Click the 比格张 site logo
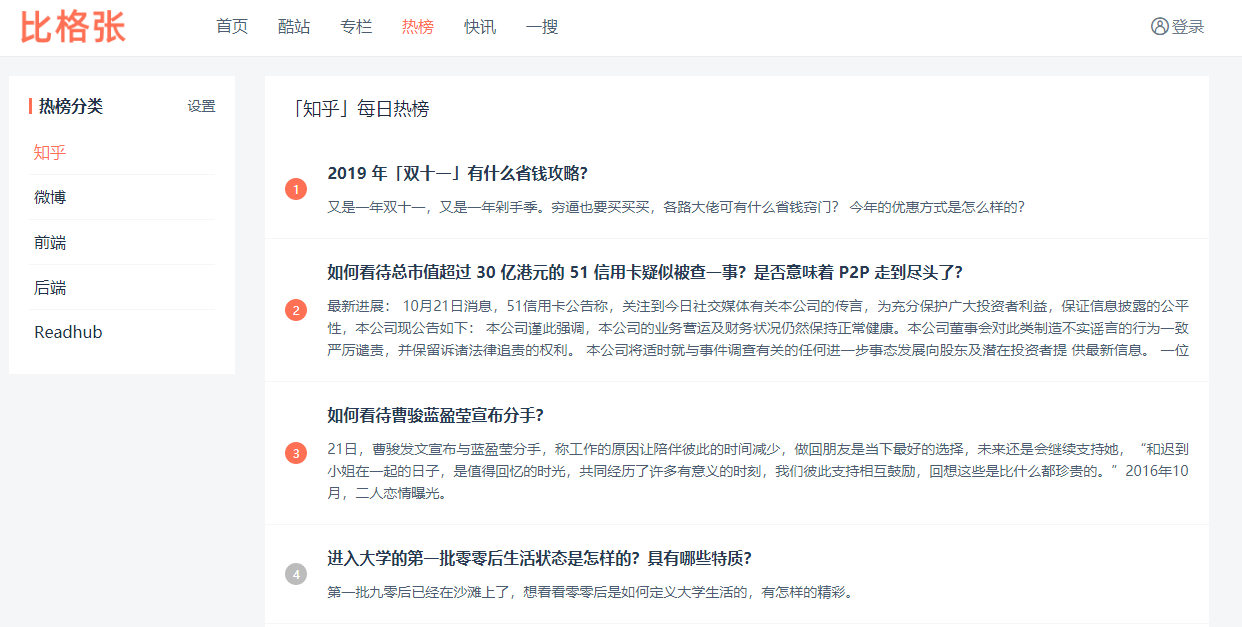Image resolution: width=1242 pixels, height=627 pixels. pos(73,27)
